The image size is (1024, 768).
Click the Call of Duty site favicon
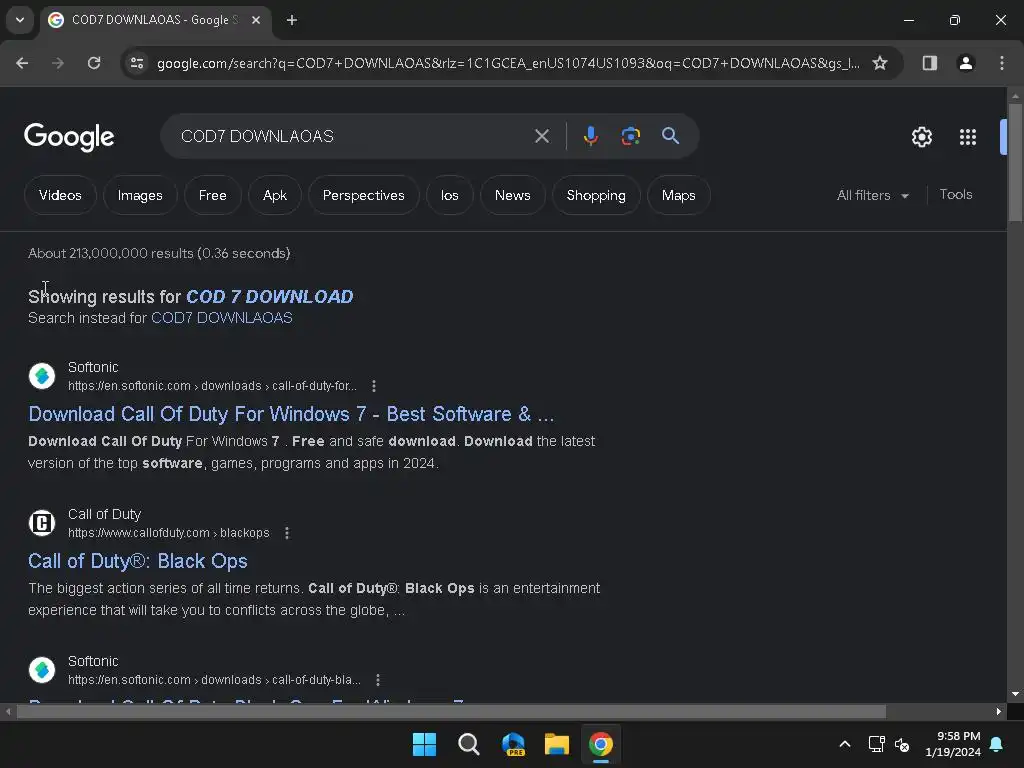click(x=42, y=523)
